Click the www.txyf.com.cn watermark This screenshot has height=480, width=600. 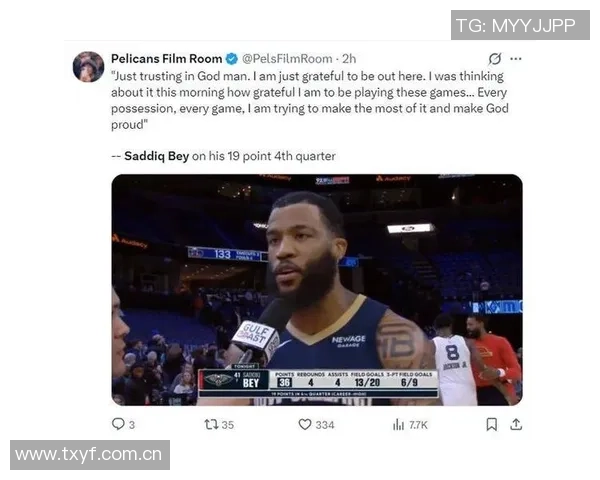click(90, 455)
